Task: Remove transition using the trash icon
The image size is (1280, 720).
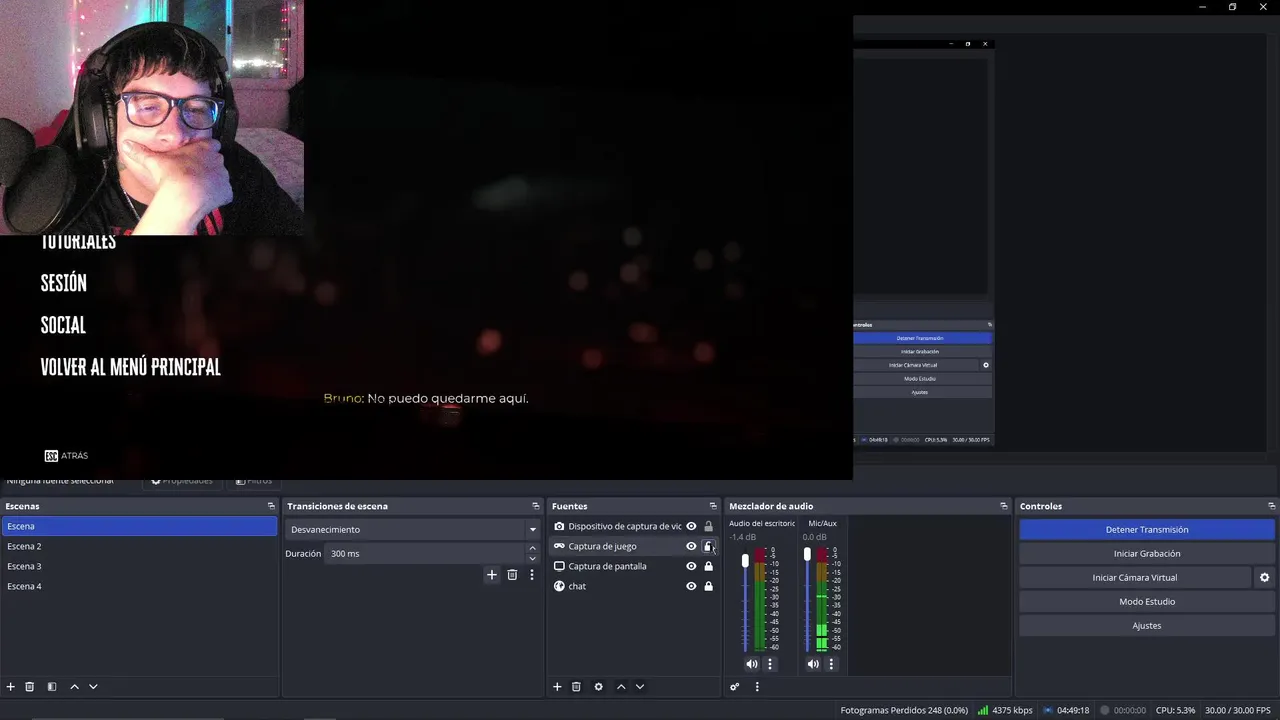Action: 512,575
